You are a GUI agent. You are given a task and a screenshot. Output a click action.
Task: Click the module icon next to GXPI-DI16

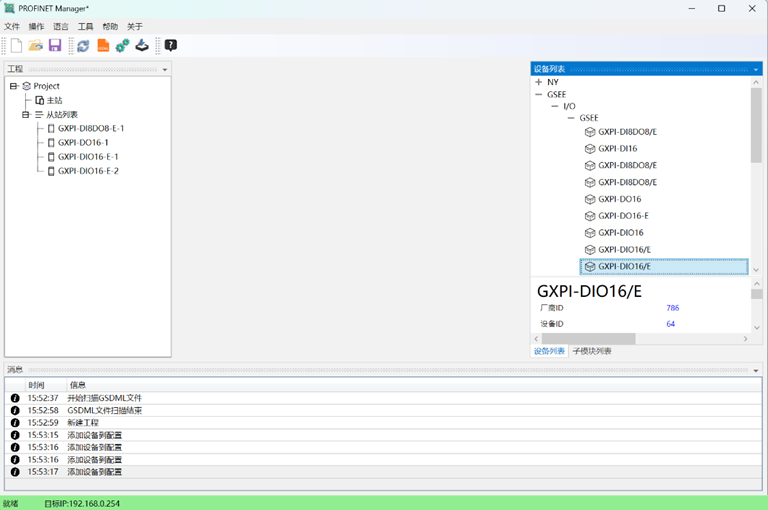[x=590, y=149]
